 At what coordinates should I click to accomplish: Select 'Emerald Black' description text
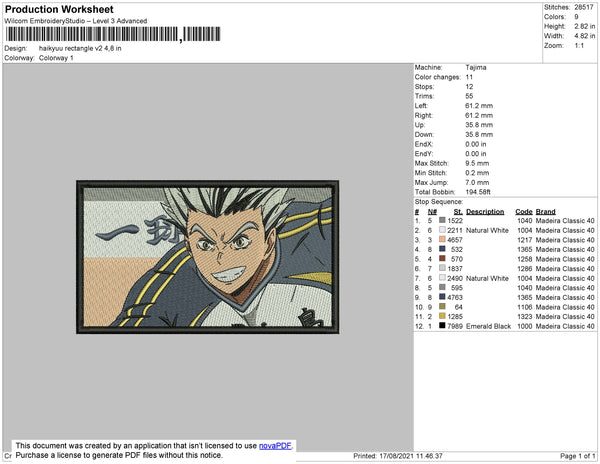[488, 326]
